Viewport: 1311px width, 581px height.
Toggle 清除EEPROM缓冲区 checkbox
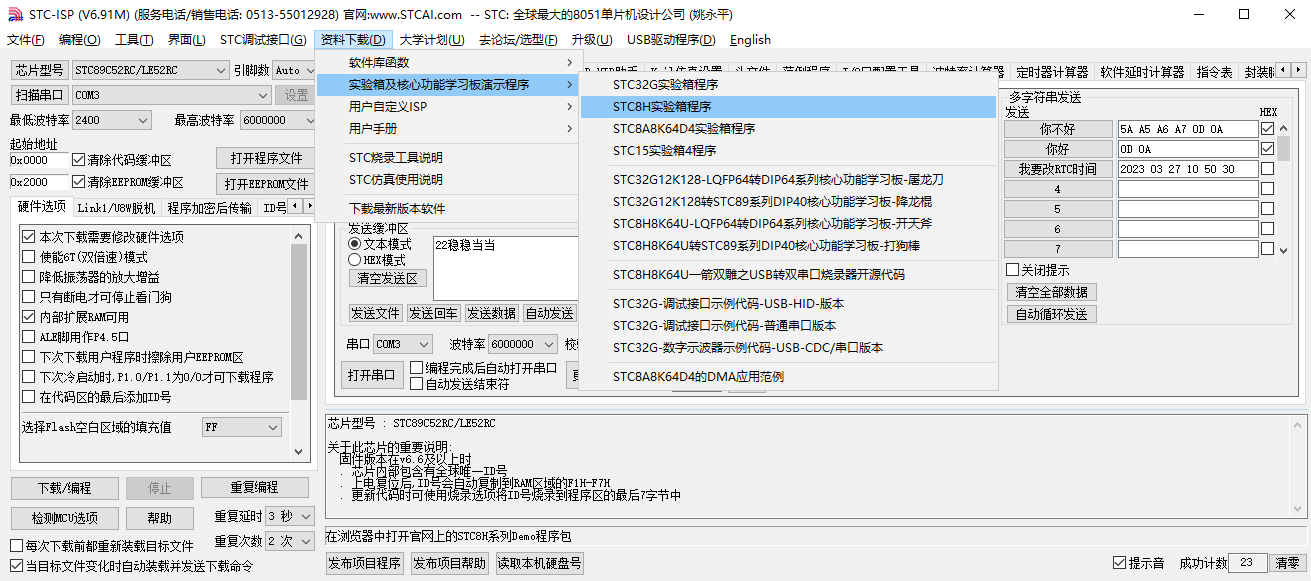pyautogui.click(x=79, y=182)
